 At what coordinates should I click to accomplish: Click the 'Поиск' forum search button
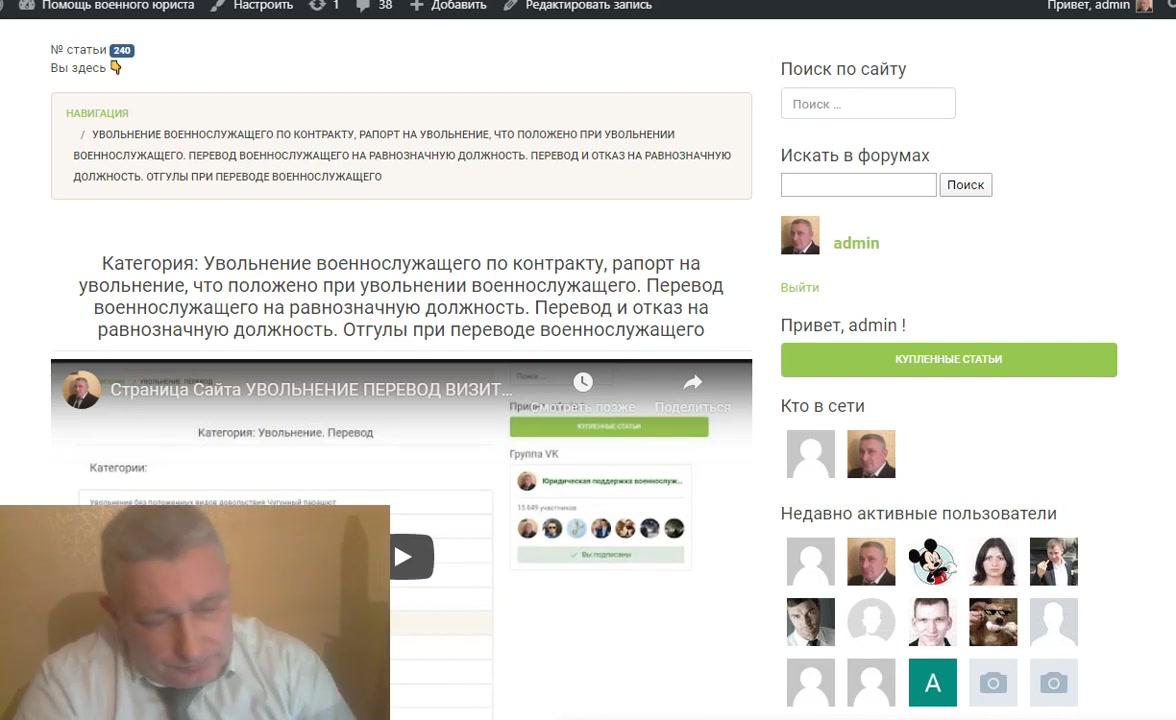965,184
